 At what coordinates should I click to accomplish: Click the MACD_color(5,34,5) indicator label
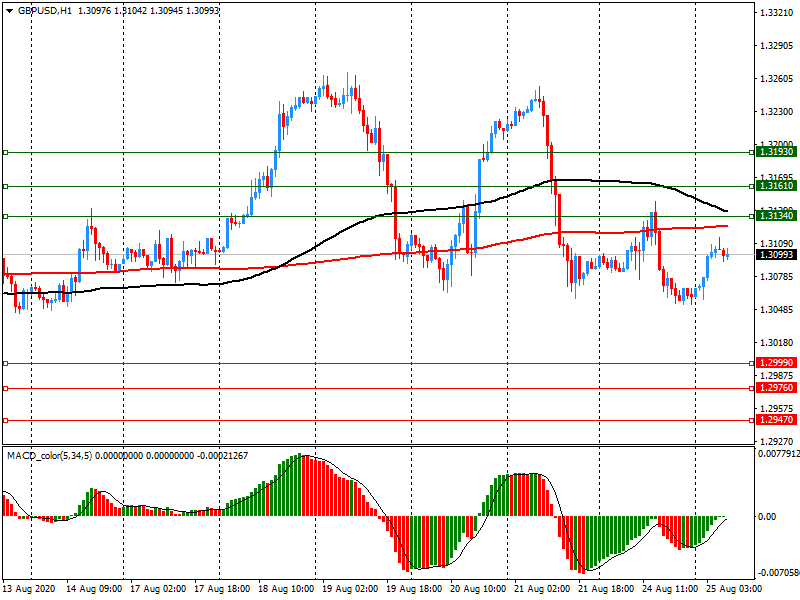[49, 456]
